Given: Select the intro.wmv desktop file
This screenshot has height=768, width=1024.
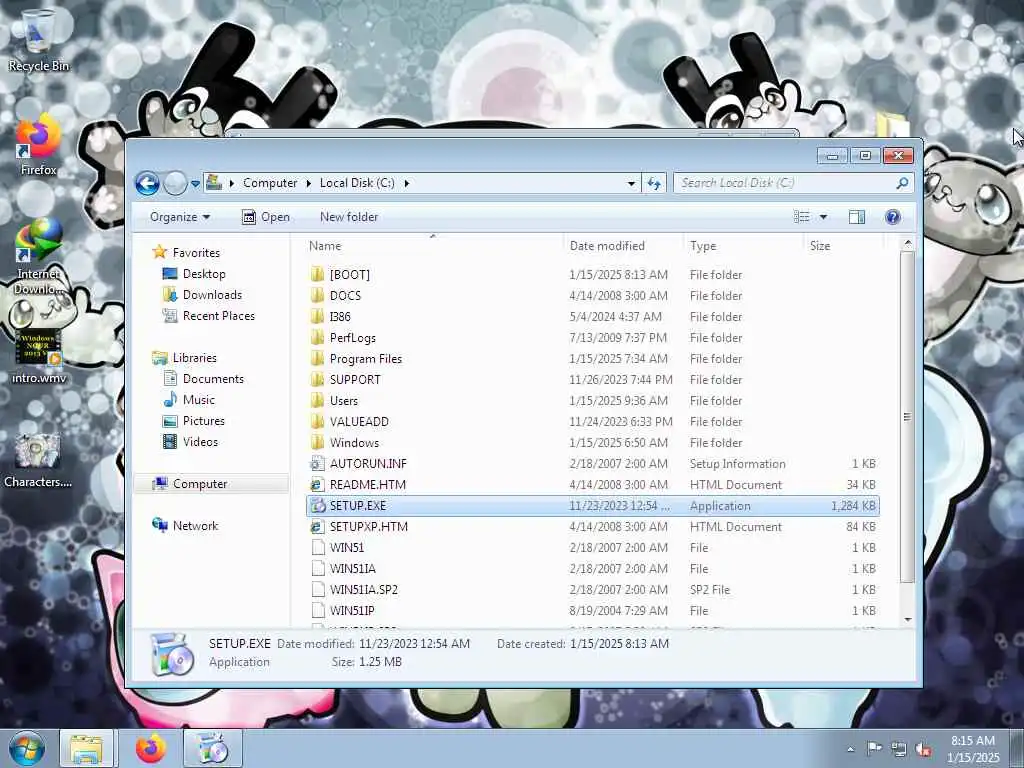Looking at the screenshot, I should (38, 356).
